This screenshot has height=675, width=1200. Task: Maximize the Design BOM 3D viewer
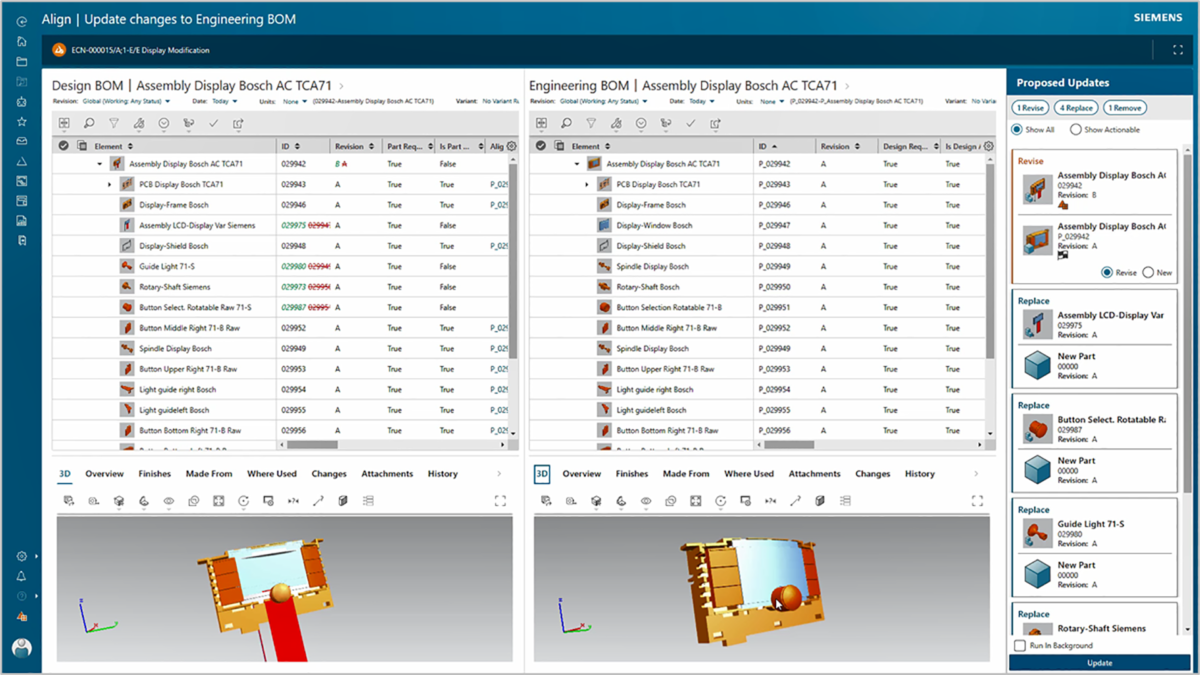tap(500, 500)
